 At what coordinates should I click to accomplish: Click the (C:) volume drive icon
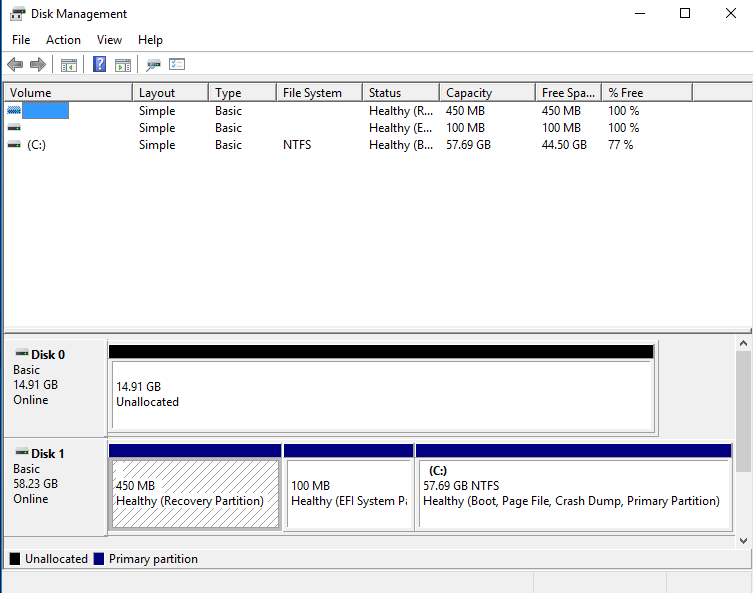pyautogui.click(x=14, y=145)
